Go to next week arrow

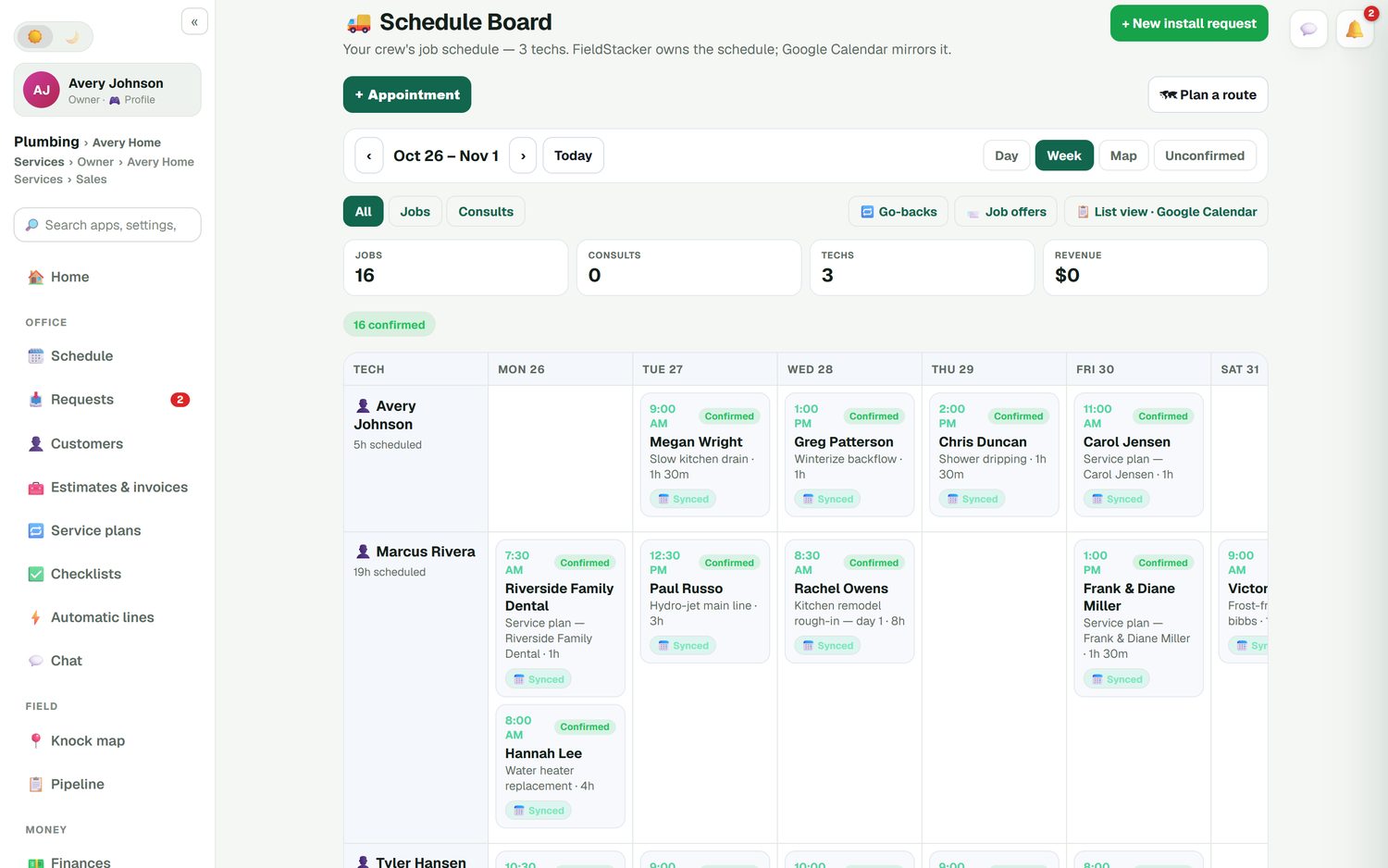tap(523, 155)
